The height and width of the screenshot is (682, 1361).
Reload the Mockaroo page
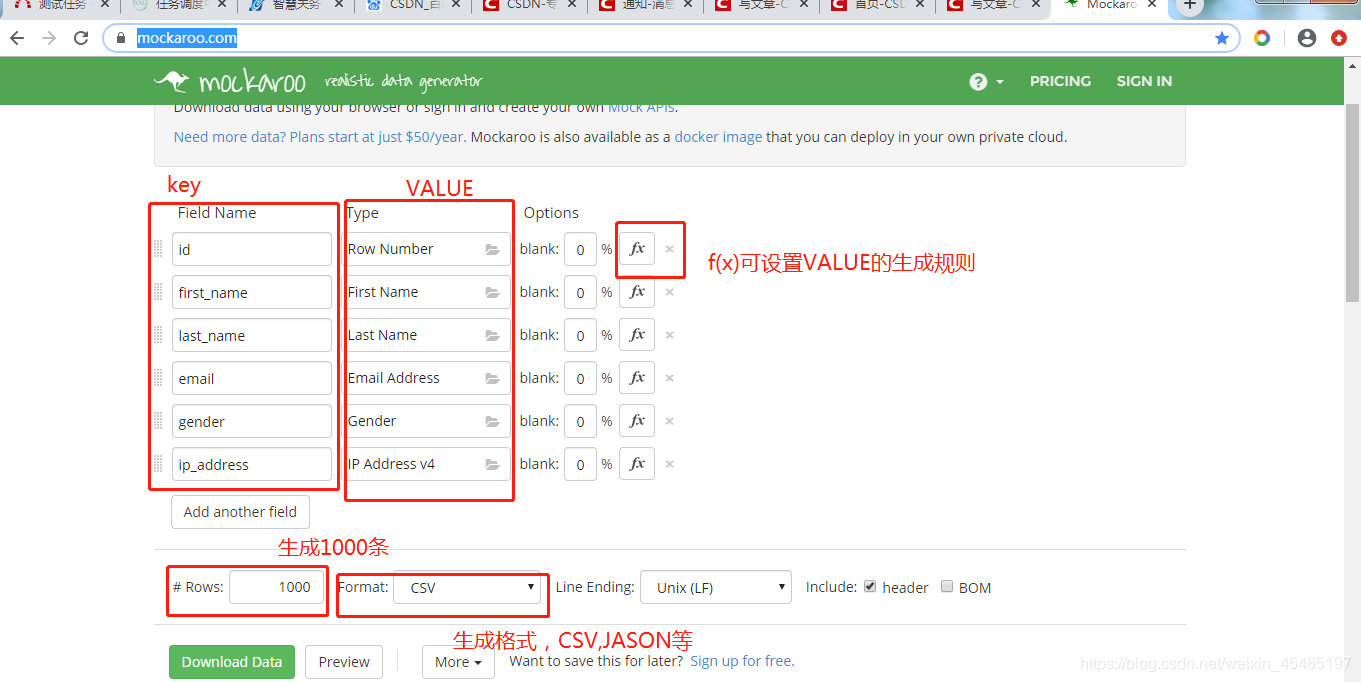[x=81, y=38]
